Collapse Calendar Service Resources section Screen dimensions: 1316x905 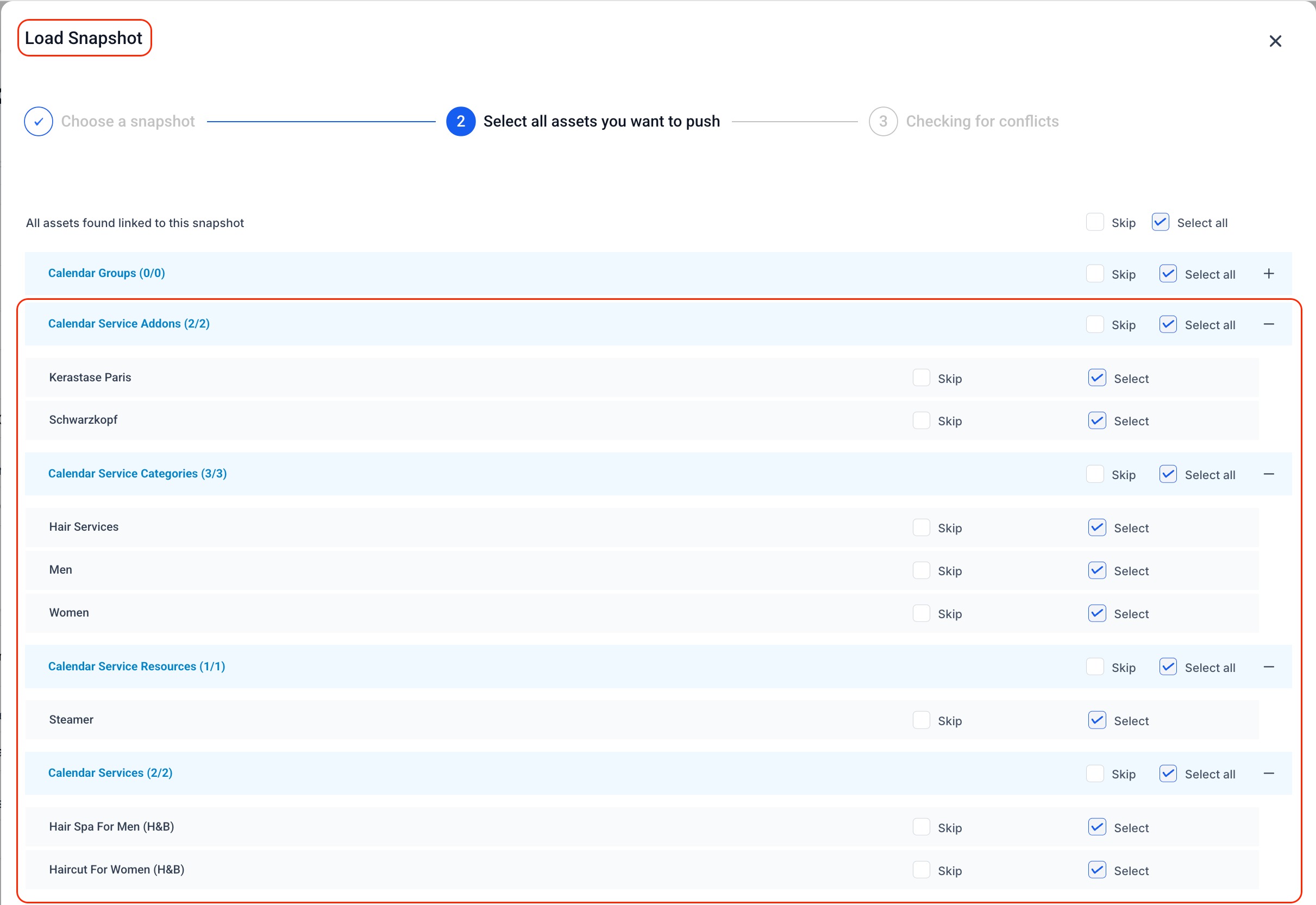click(x=1268, y=667)
